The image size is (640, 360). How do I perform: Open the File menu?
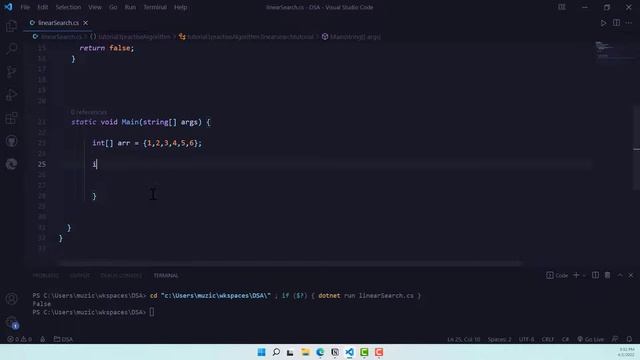25,7
